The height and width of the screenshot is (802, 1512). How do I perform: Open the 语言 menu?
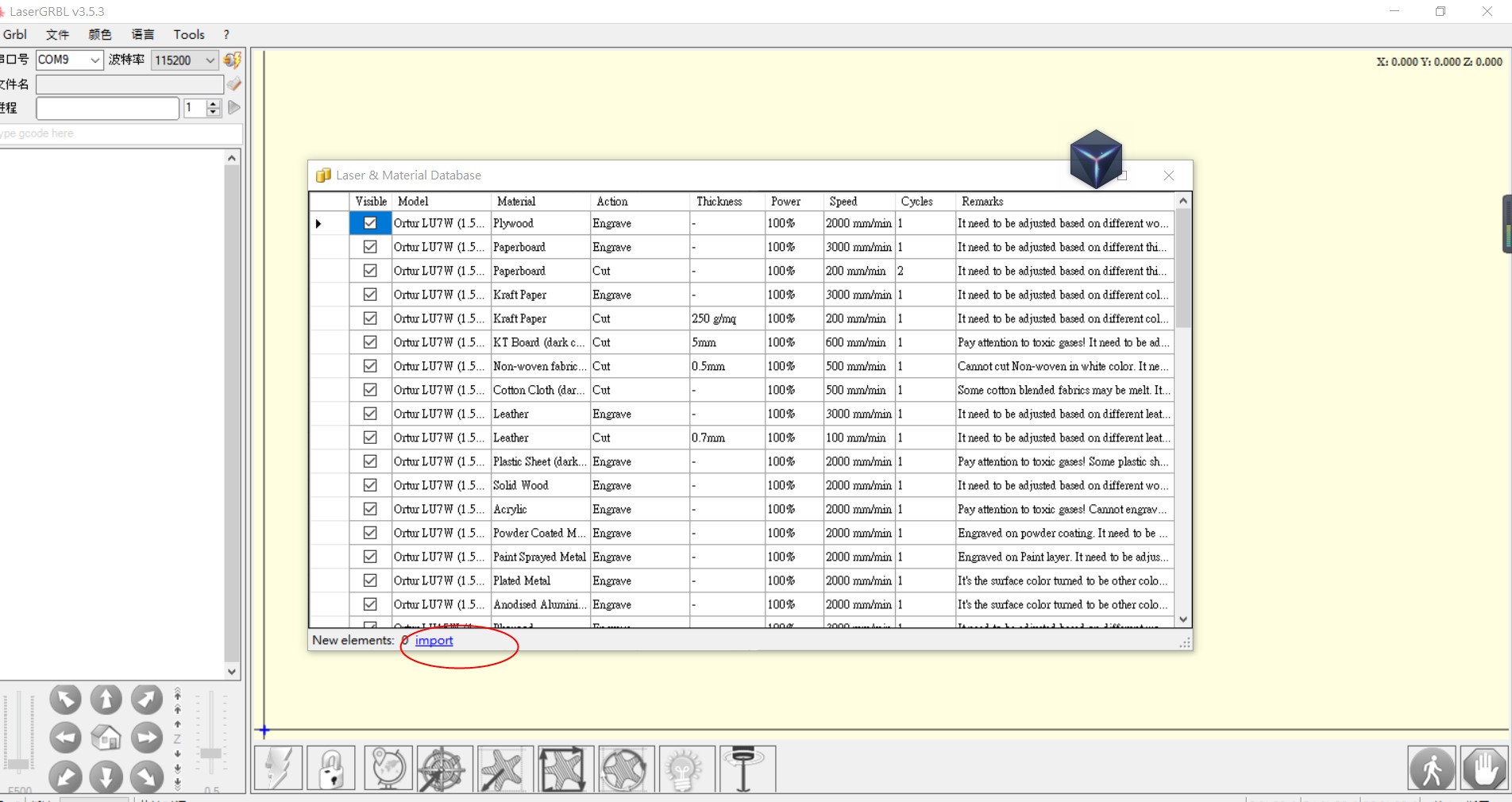[x=143, y=34]
